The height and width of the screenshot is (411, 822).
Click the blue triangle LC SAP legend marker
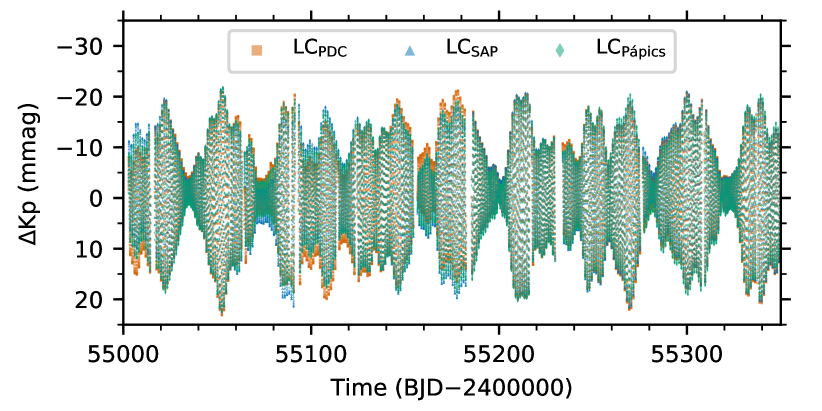pyautogui.click(x=410, y=51)
